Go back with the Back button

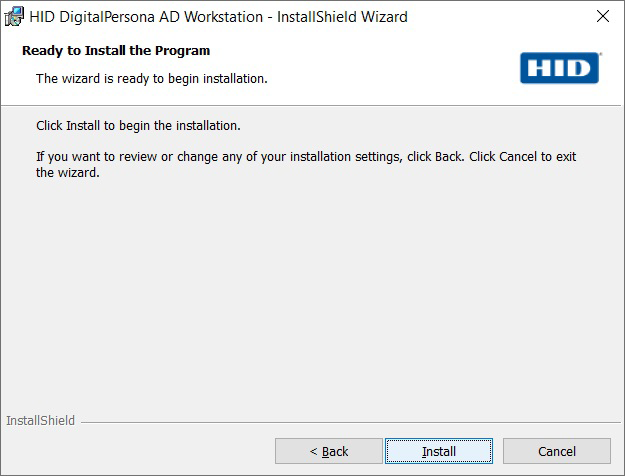(328, 451)
